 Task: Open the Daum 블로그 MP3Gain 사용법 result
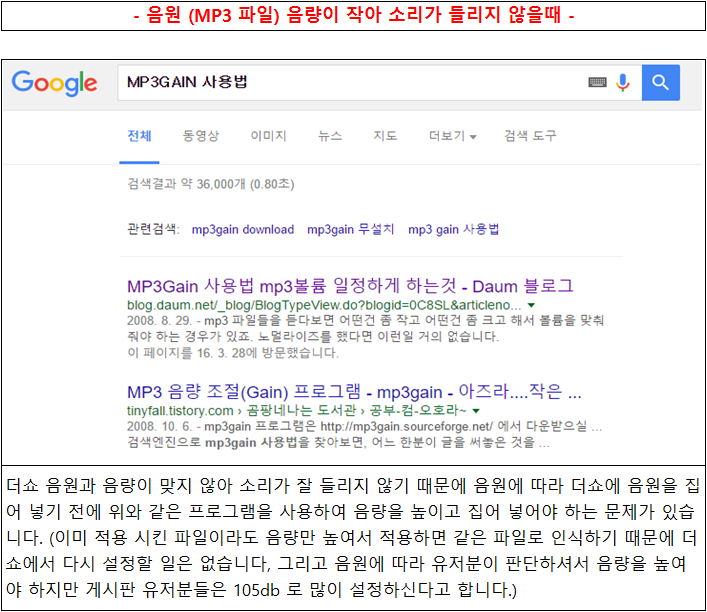coord(350,286)
